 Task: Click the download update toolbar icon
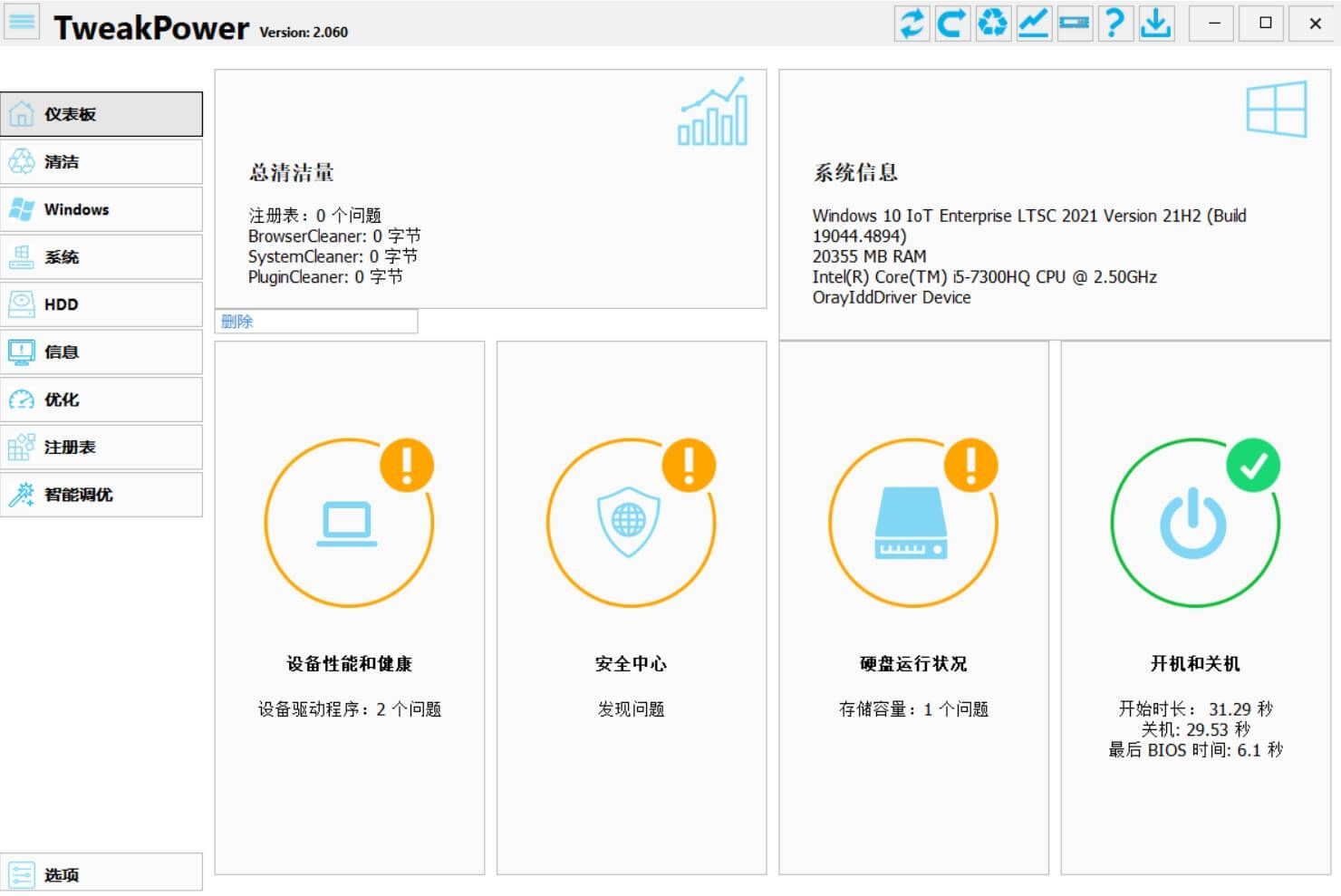[x=1156, y=23]
